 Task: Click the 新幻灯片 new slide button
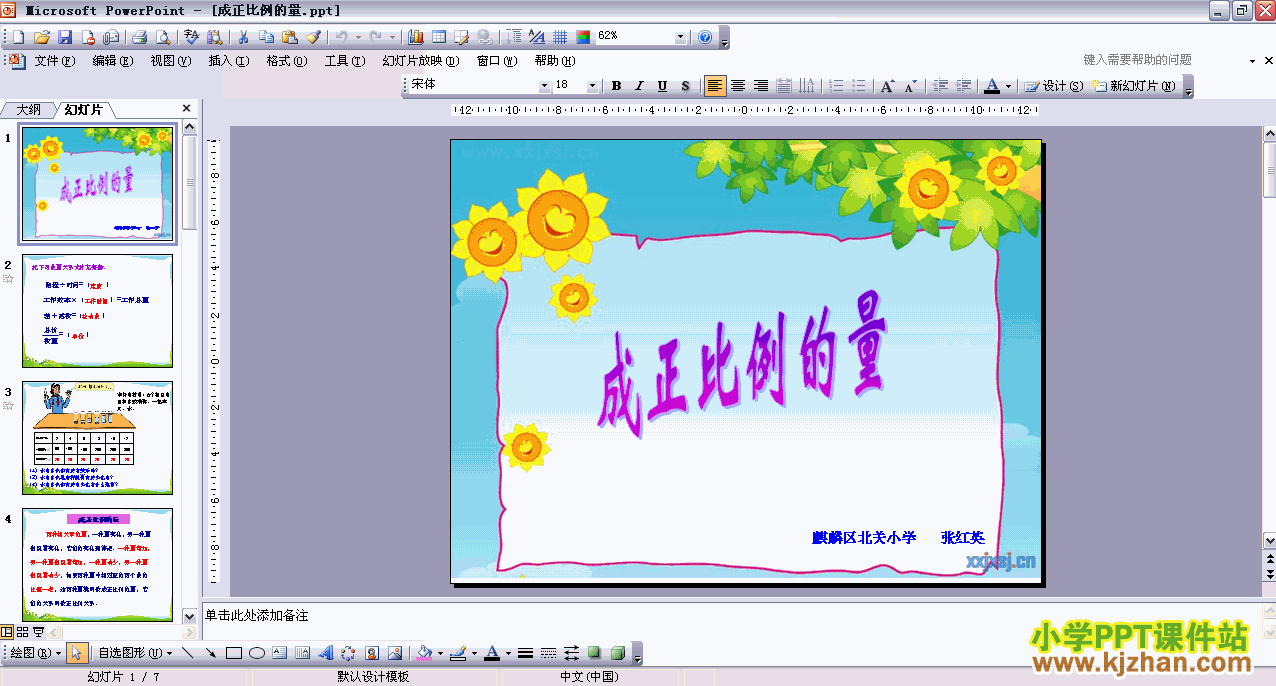1135,86
